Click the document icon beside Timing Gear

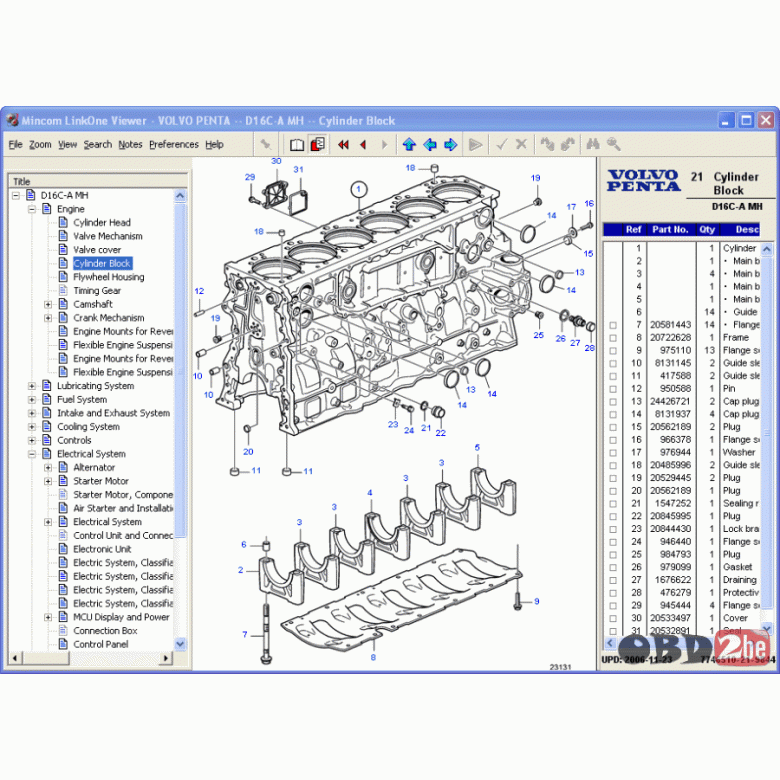point(63,290)
